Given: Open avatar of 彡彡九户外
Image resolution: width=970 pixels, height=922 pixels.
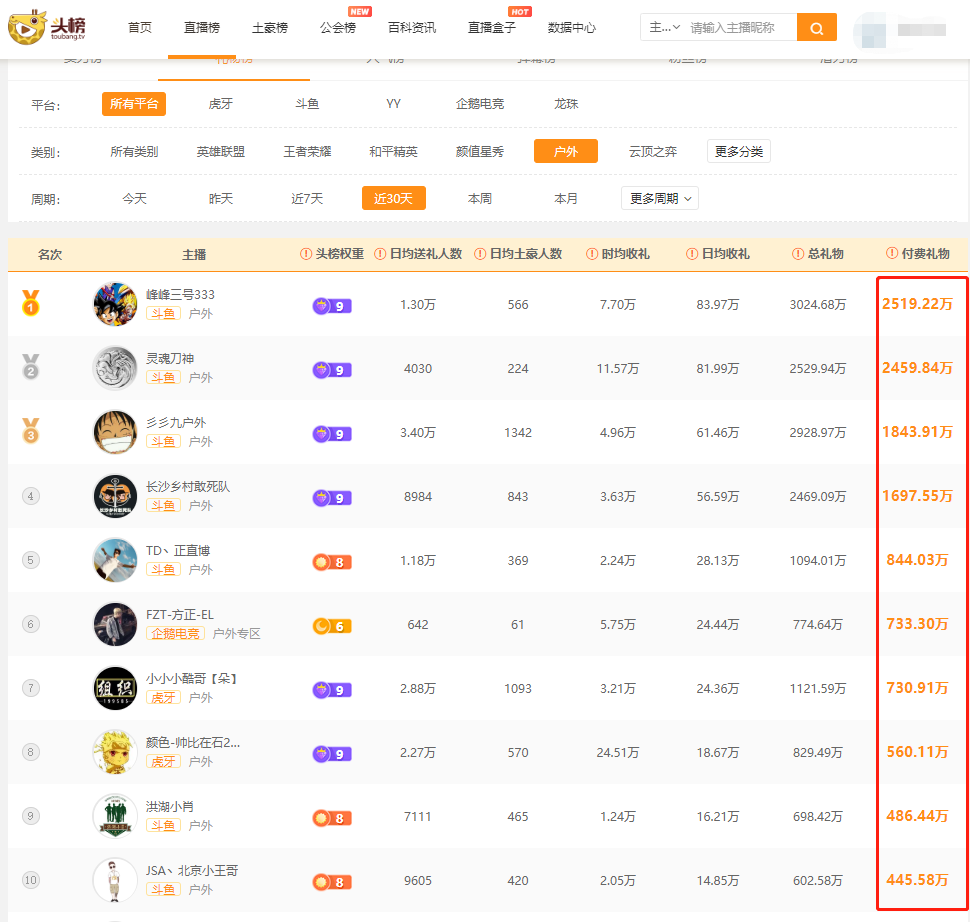Looking at the screenshot, I should (115, 432).
